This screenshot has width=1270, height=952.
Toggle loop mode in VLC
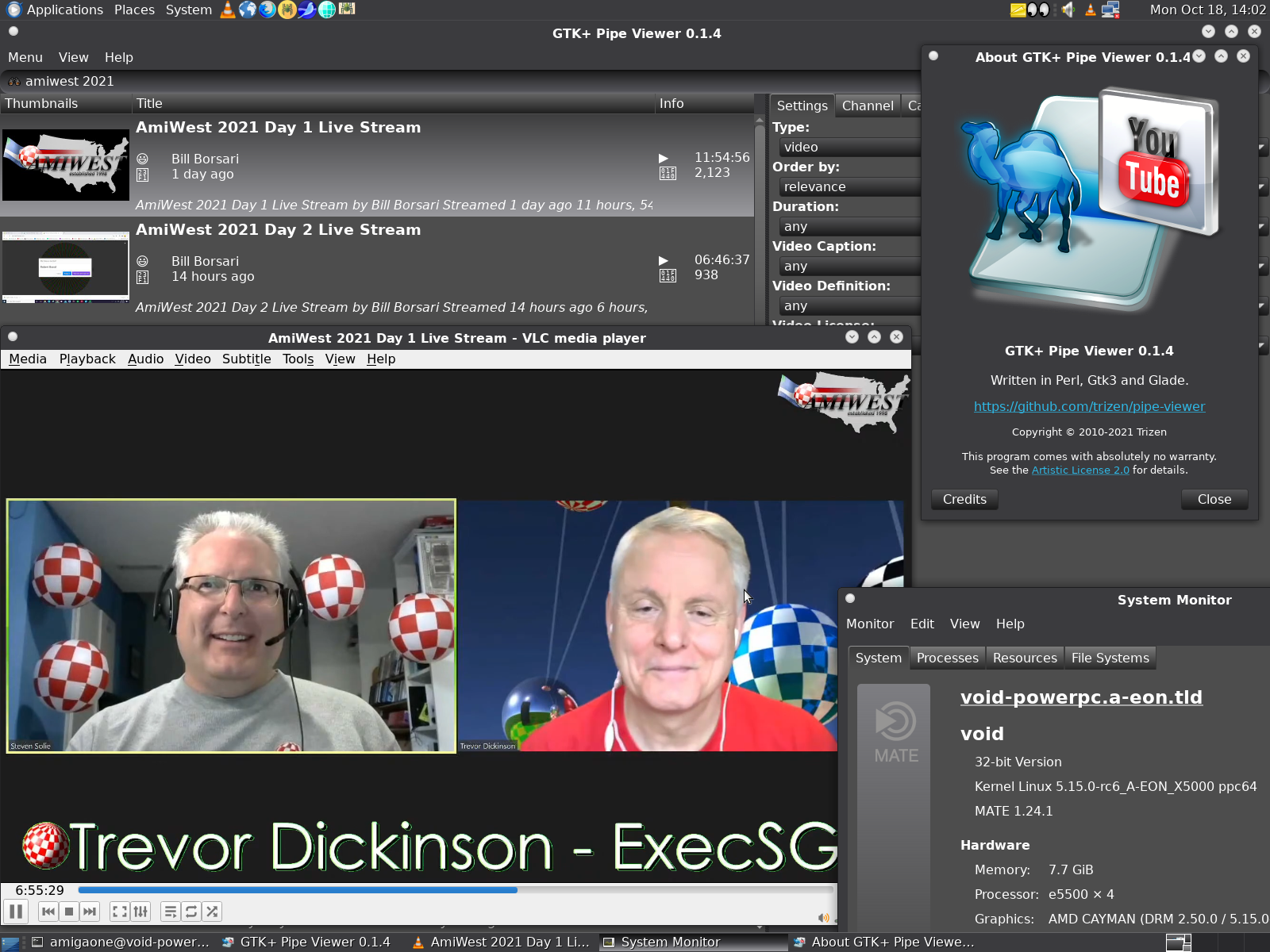[191, 912]
